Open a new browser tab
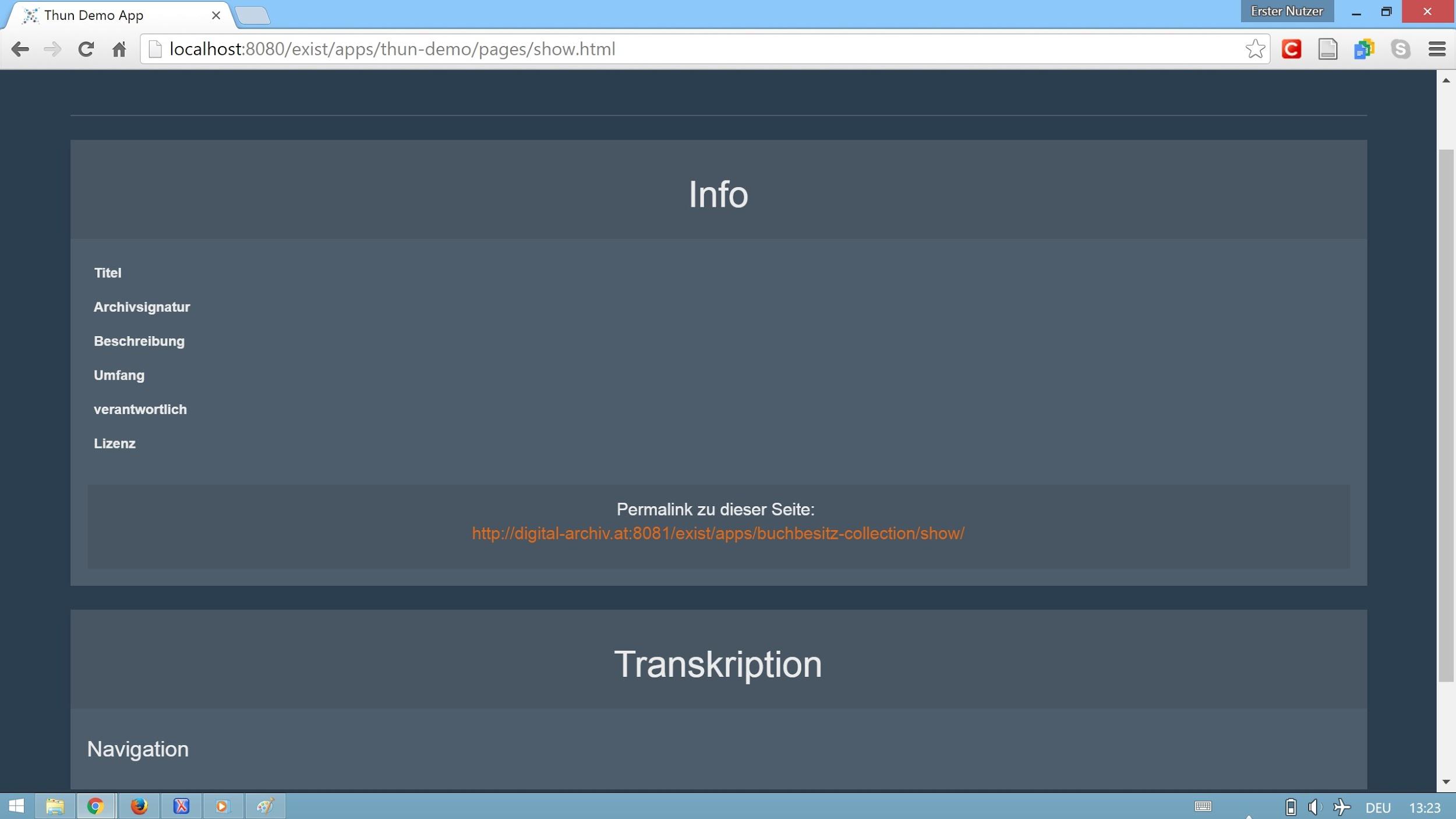 pos(253,16)
